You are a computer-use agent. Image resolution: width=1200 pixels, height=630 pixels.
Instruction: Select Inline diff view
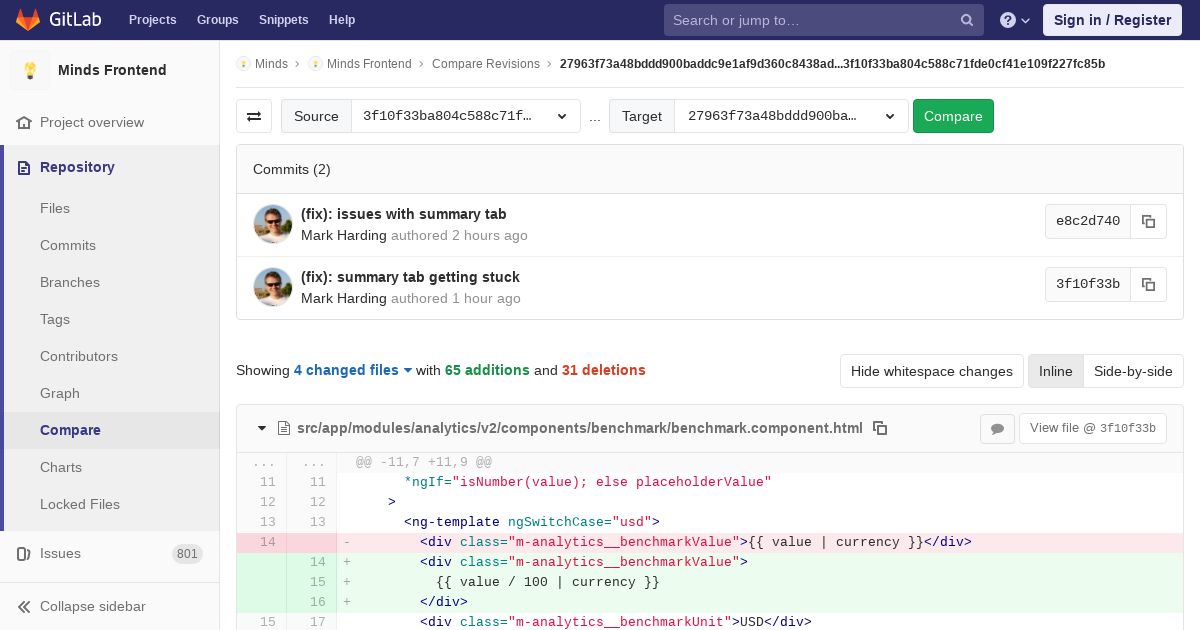tap(1055, 371)
